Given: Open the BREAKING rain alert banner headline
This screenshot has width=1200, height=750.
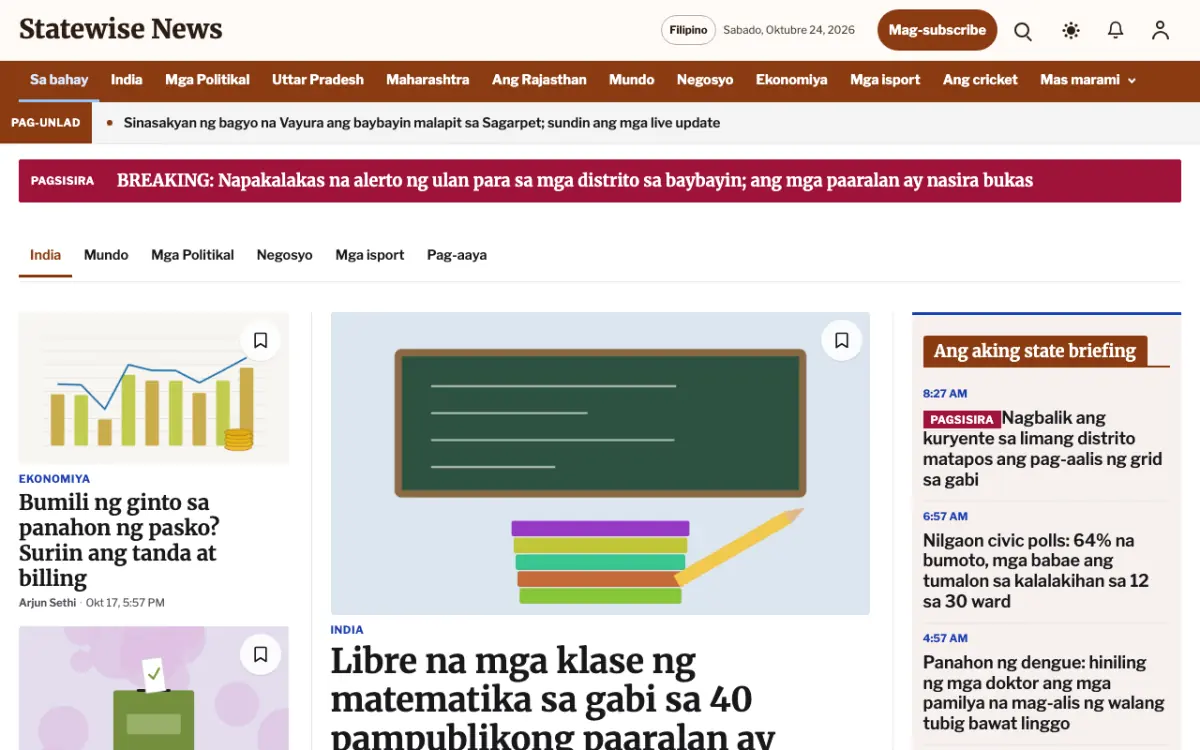Looking at the screenshot, I should [x=575, y=181].
